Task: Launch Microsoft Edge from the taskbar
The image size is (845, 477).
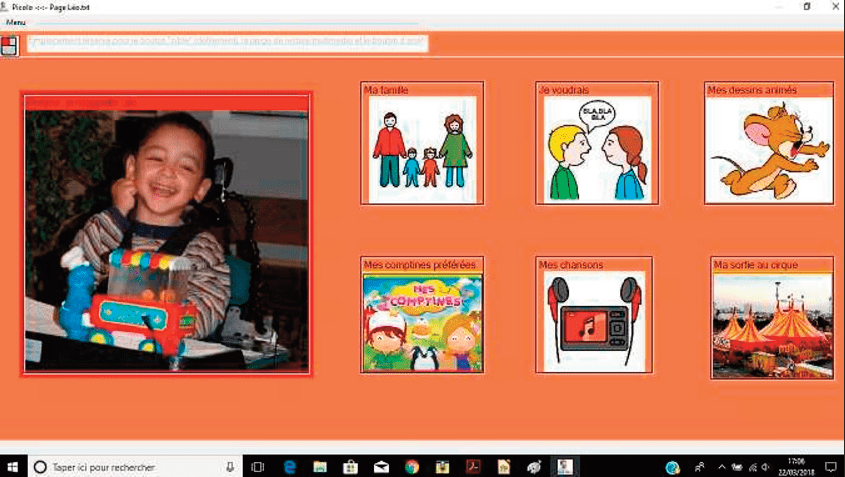Action: (x=289, y=466)
